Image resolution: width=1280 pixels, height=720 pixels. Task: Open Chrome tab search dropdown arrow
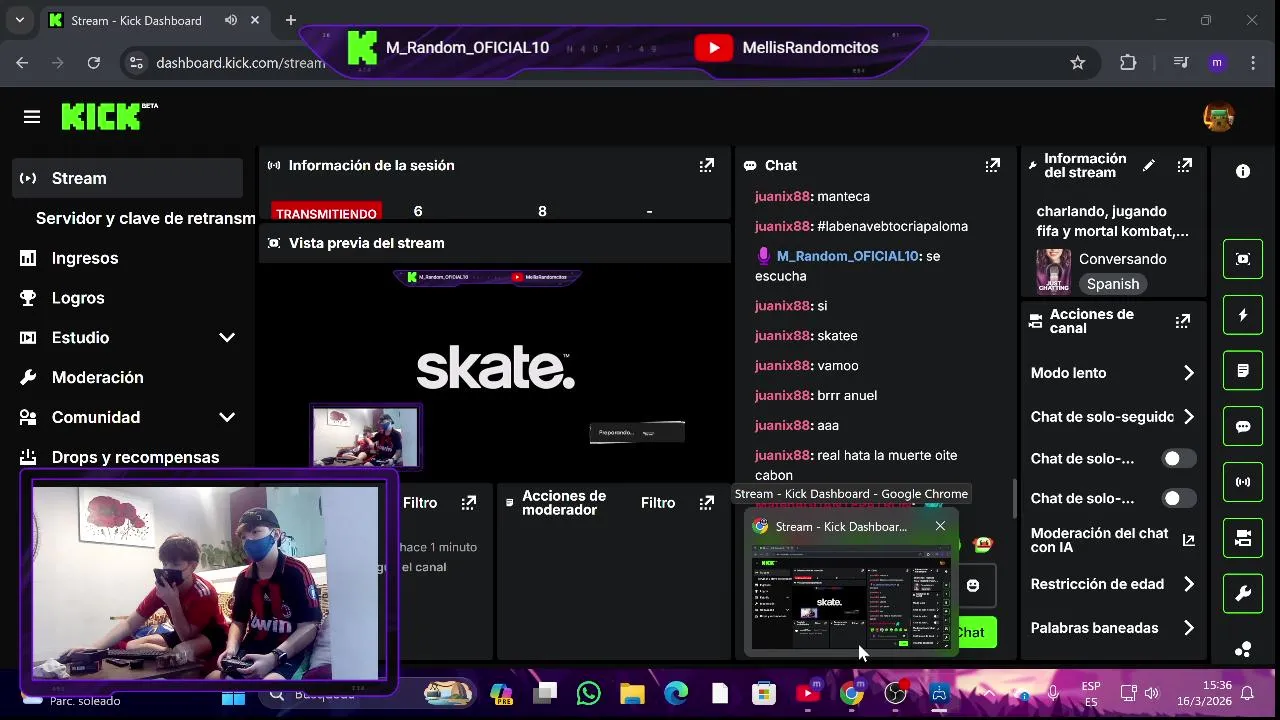pyautogui.click(x=19, y=20)
